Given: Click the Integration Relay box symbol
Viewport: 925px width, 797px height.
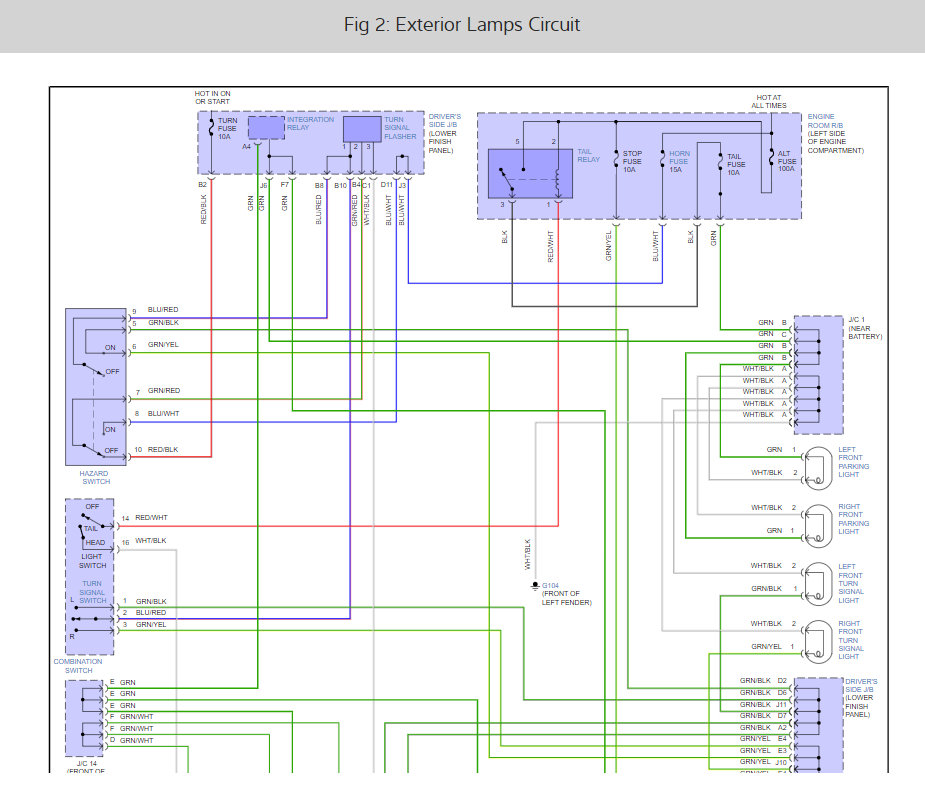Looking at the screenshot, I should coord(266,127).
